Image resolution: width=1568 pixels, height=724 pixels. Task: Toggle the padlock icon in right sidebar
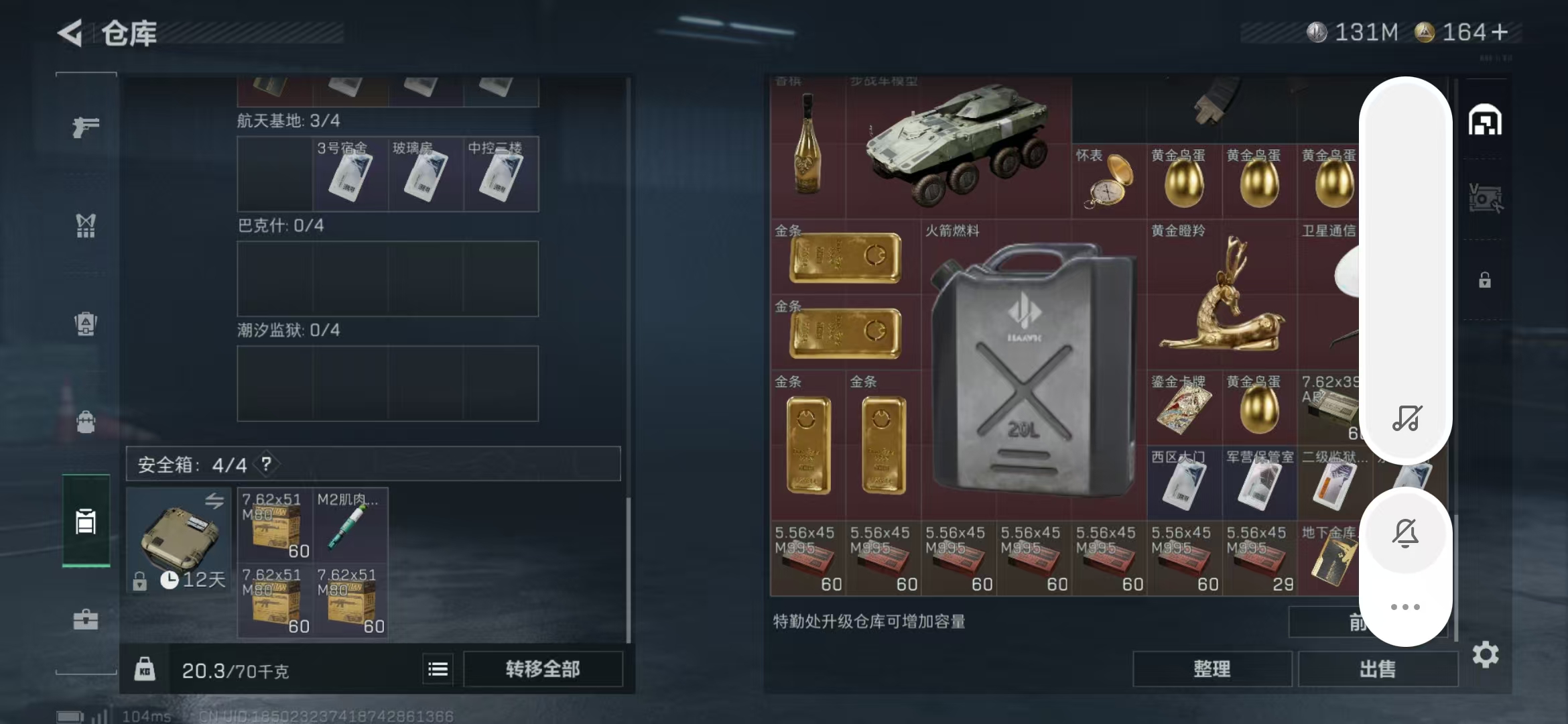click(1485, 280)
